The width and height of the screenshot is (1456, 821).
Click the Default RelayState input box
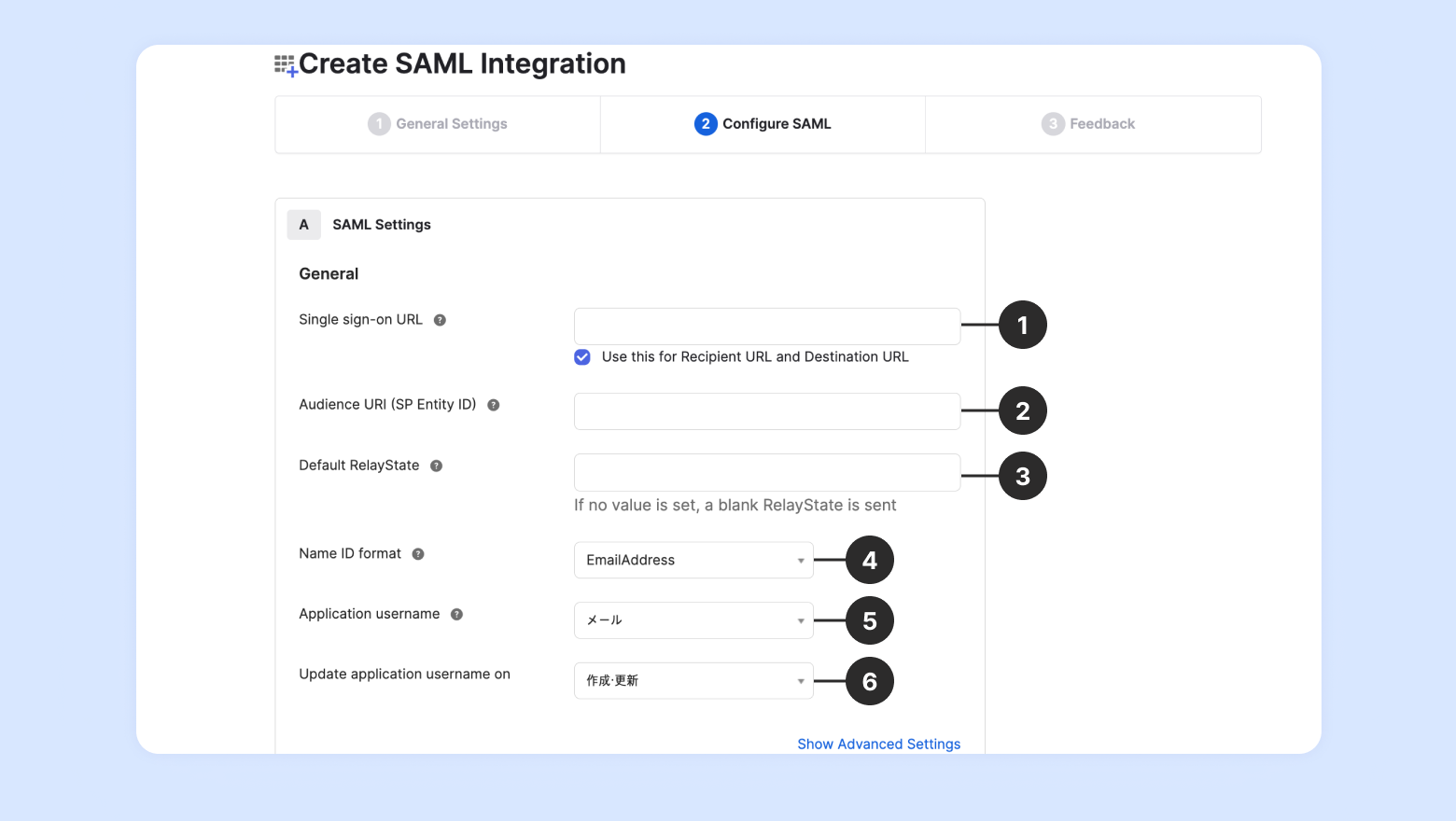[766, 472]
